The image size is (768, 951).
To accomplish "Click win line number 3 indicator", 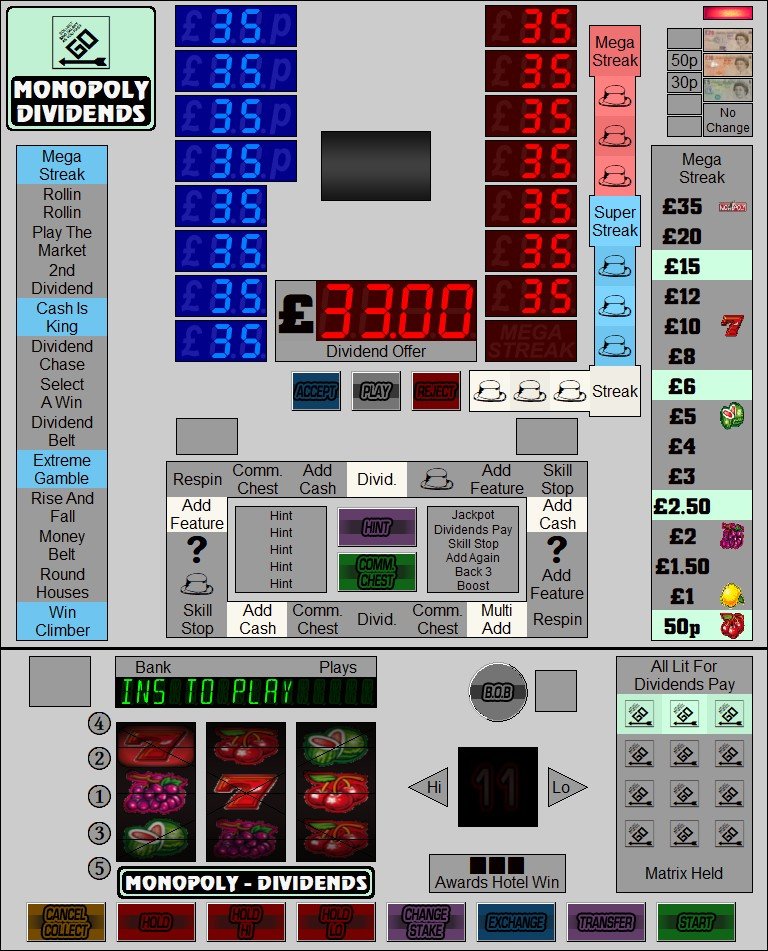I will coord(99,833).
